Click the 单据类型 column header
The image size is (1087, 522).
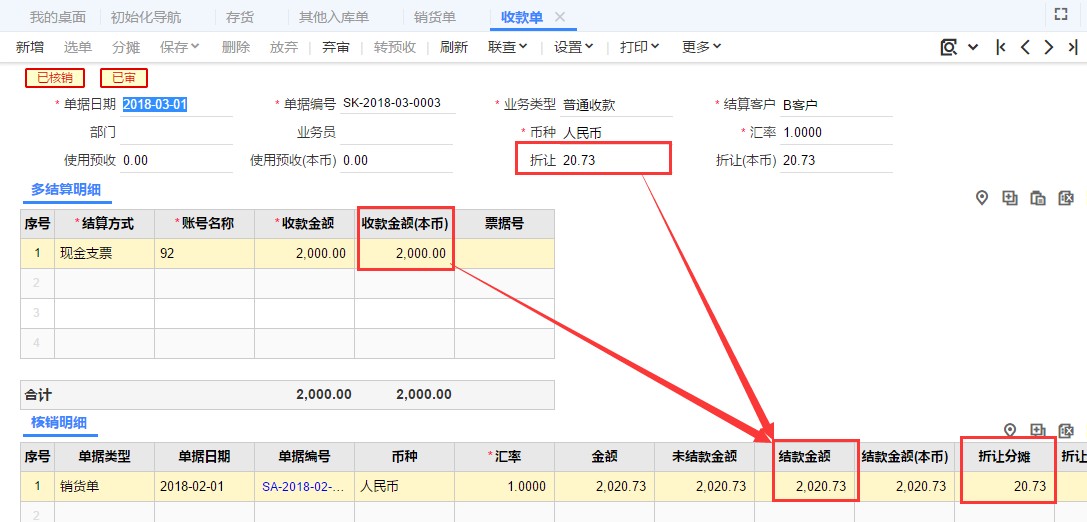pos(105,457)
